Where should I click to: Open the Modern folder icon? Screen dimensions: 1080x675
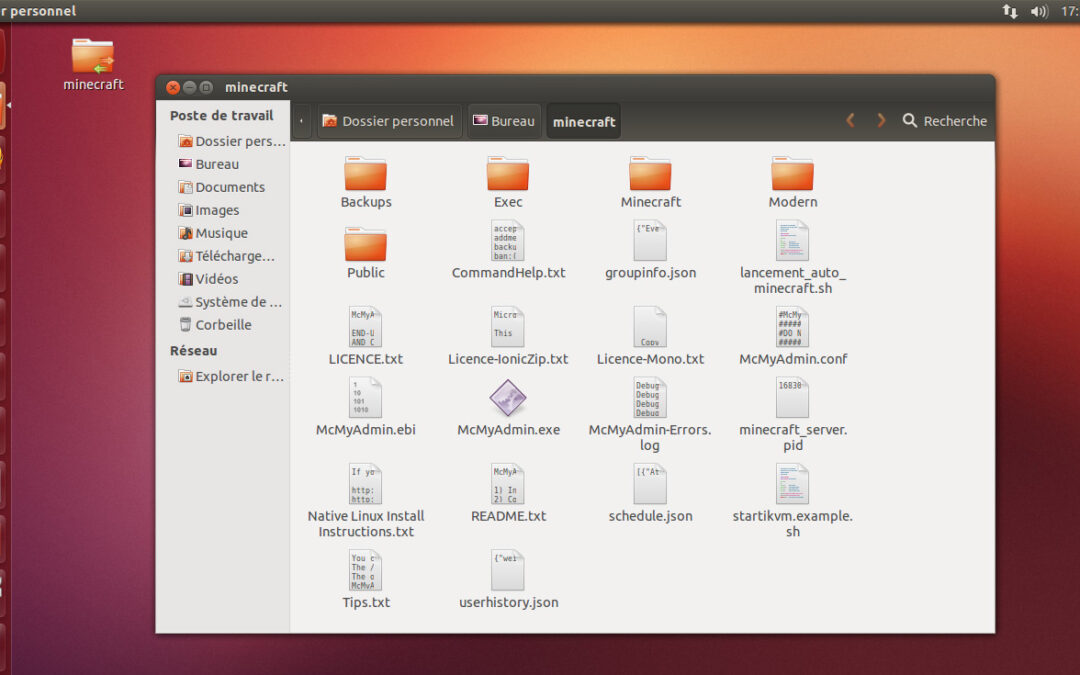point(793,174)
